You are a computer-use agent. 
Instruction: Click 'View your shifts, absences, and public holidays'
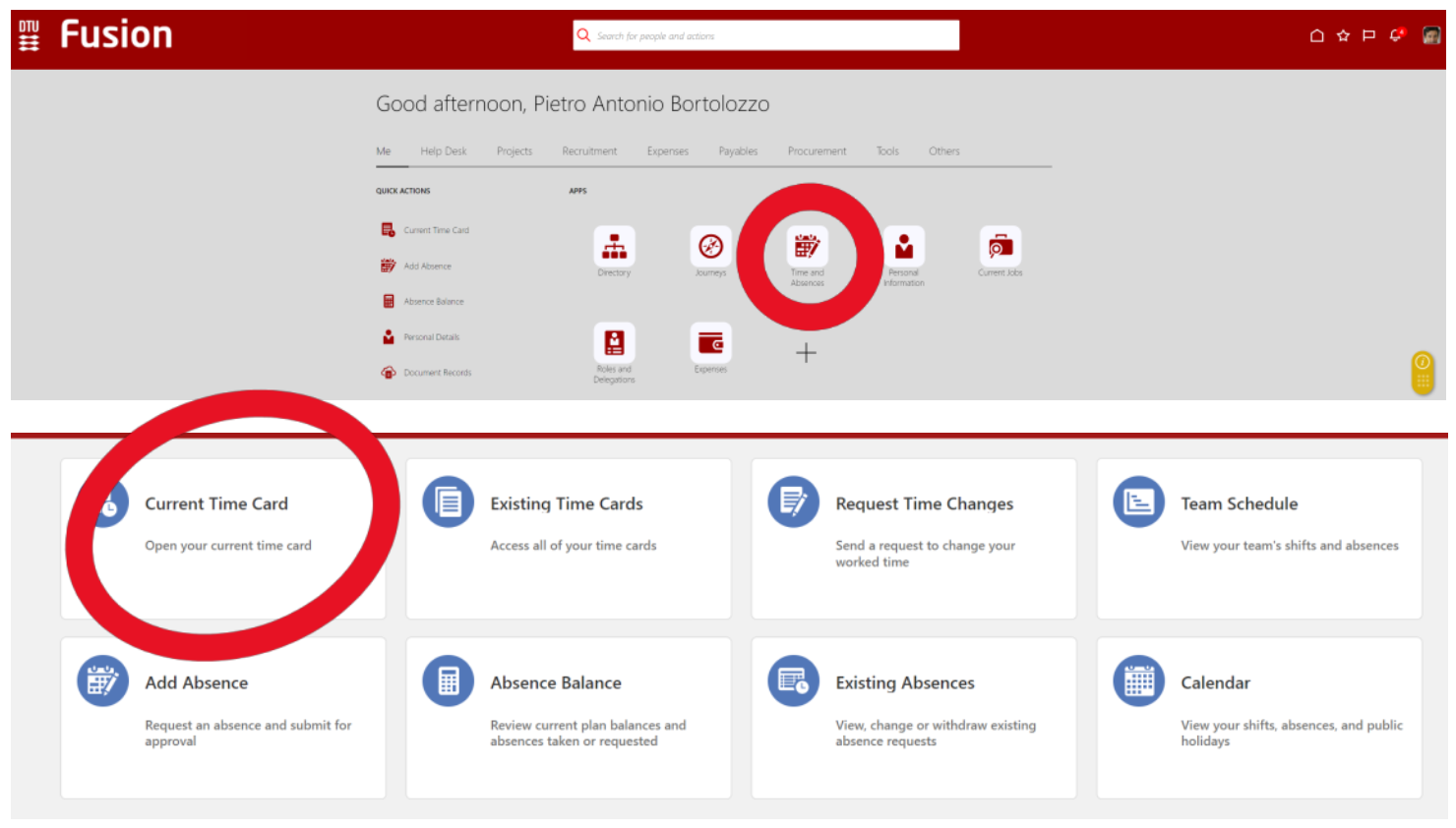tap(1292, 733)
